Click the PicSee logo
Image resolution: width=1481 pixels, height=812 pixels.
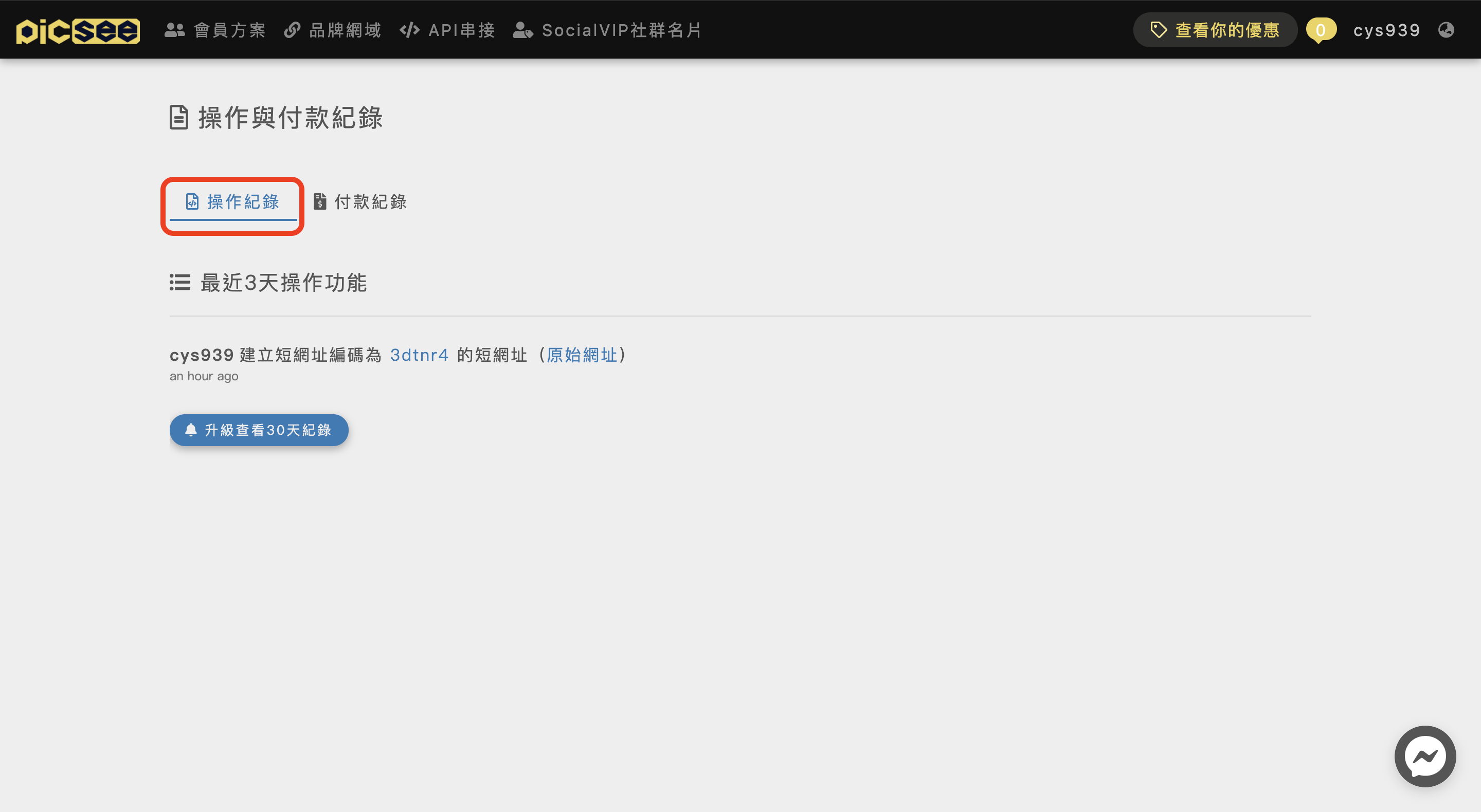pos(78,30)
